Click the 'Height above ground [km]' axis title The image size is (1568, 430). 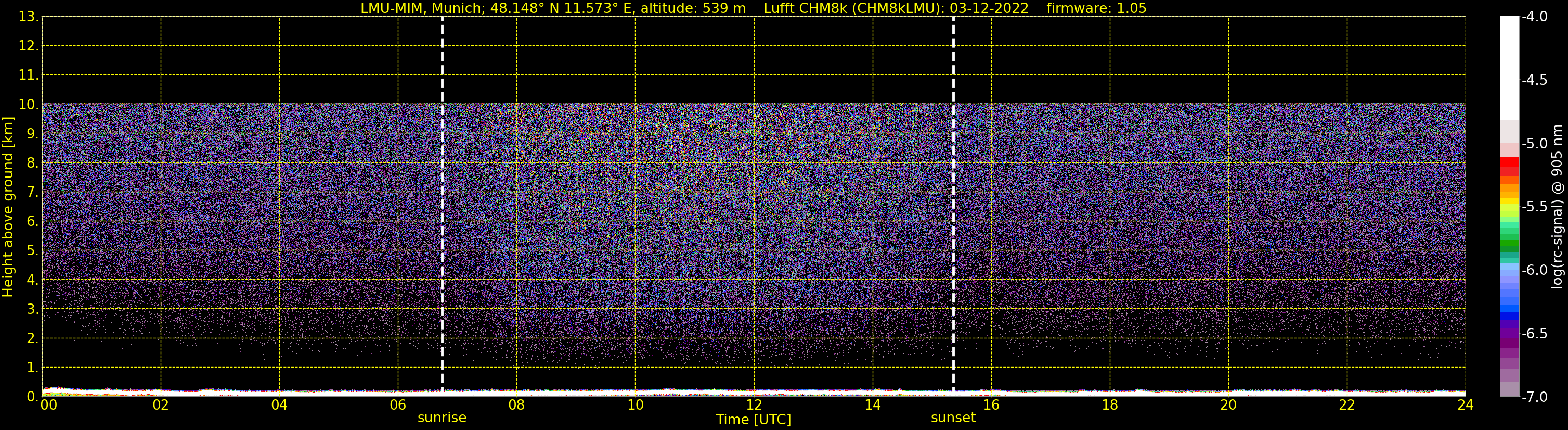8,207
